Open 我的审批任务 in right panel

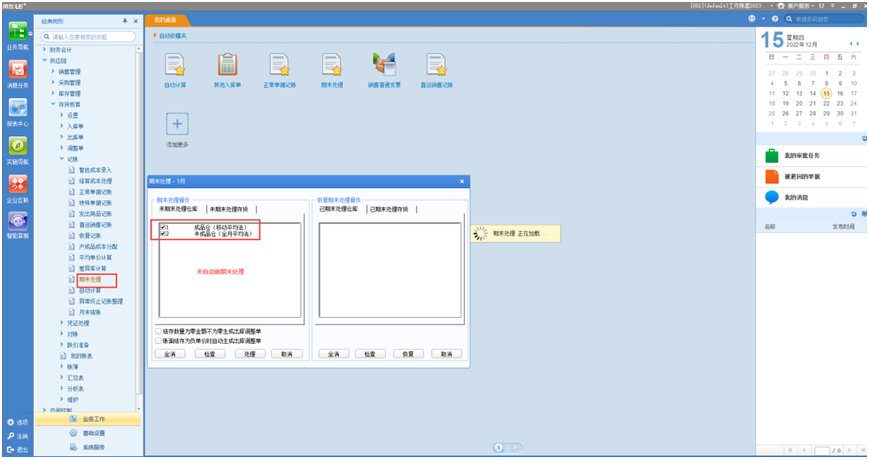(x=772, y=156)
